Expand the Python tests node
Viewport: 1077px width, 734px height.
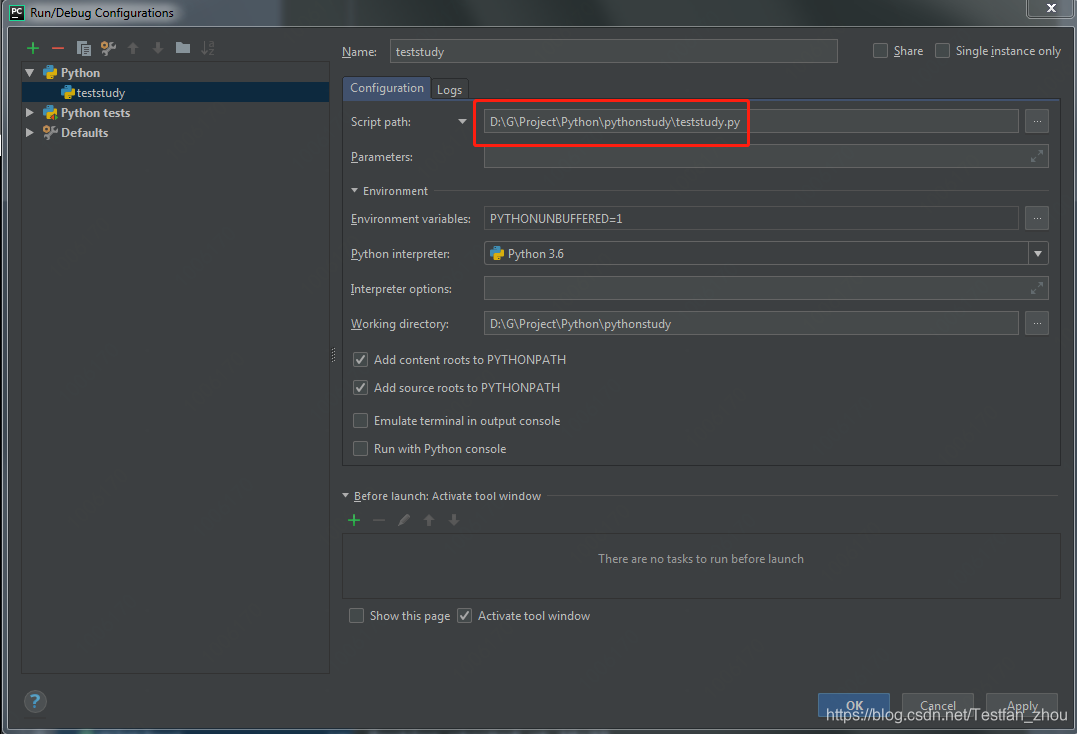pos(30,112)
